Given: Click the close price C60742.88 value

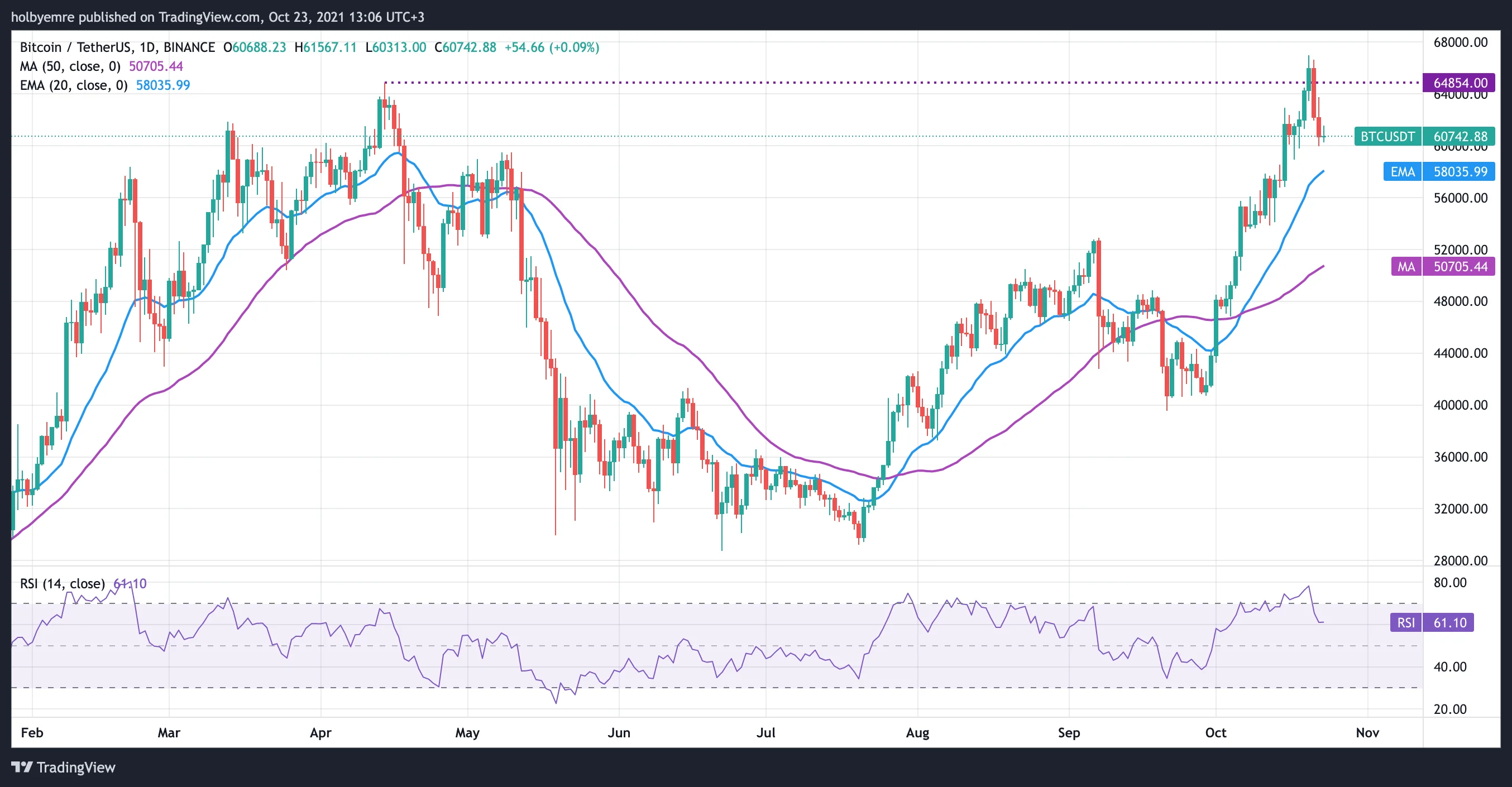Looking at the screenshot, I should pyautogui.click(x=466, y=47).
